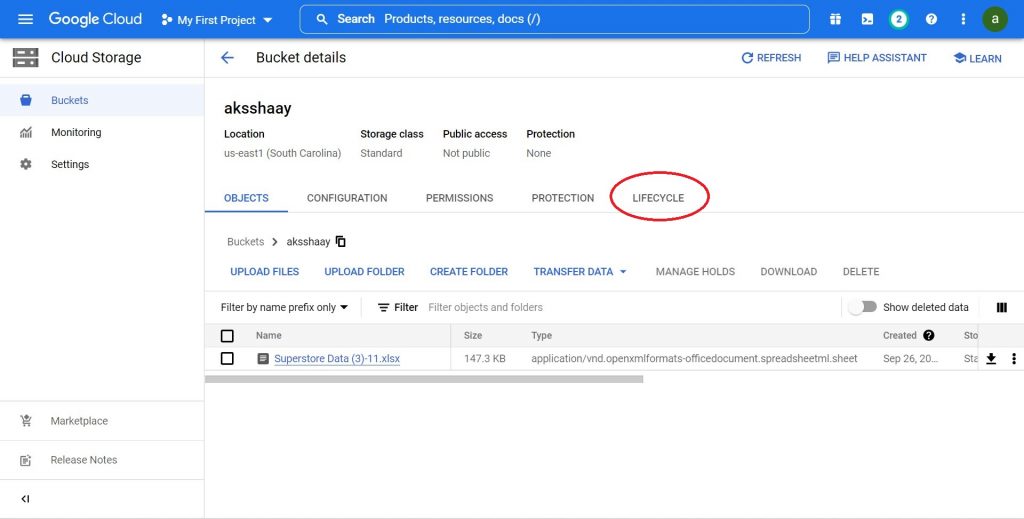Click the Google Cloud logo
This screenshot has height=519, width=1024.
(x=95, y=19)
